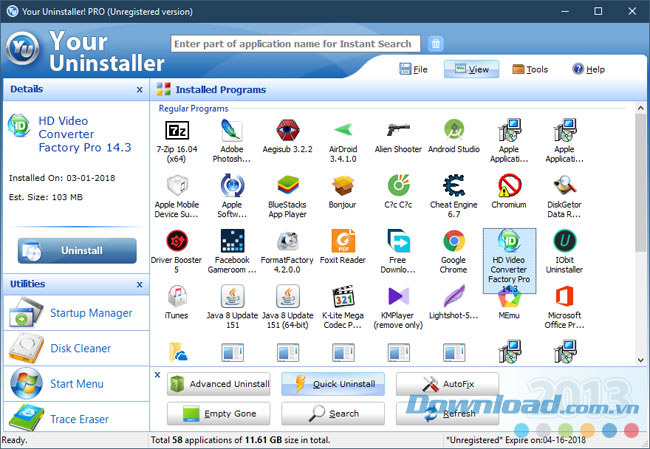Select the K-Lite Mega Codec Pack icon
The height and width of the screenshot is (449, 650).
tap(343, 296)
